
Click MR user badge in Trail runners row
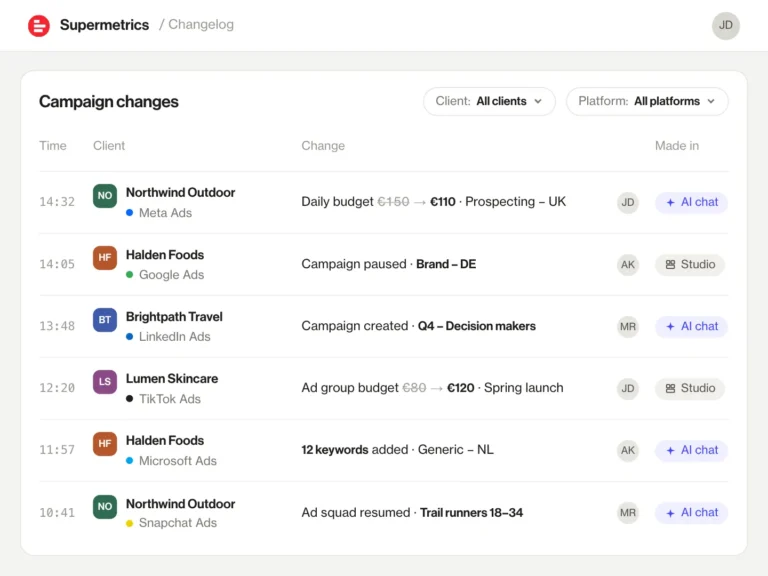(627, 513)
